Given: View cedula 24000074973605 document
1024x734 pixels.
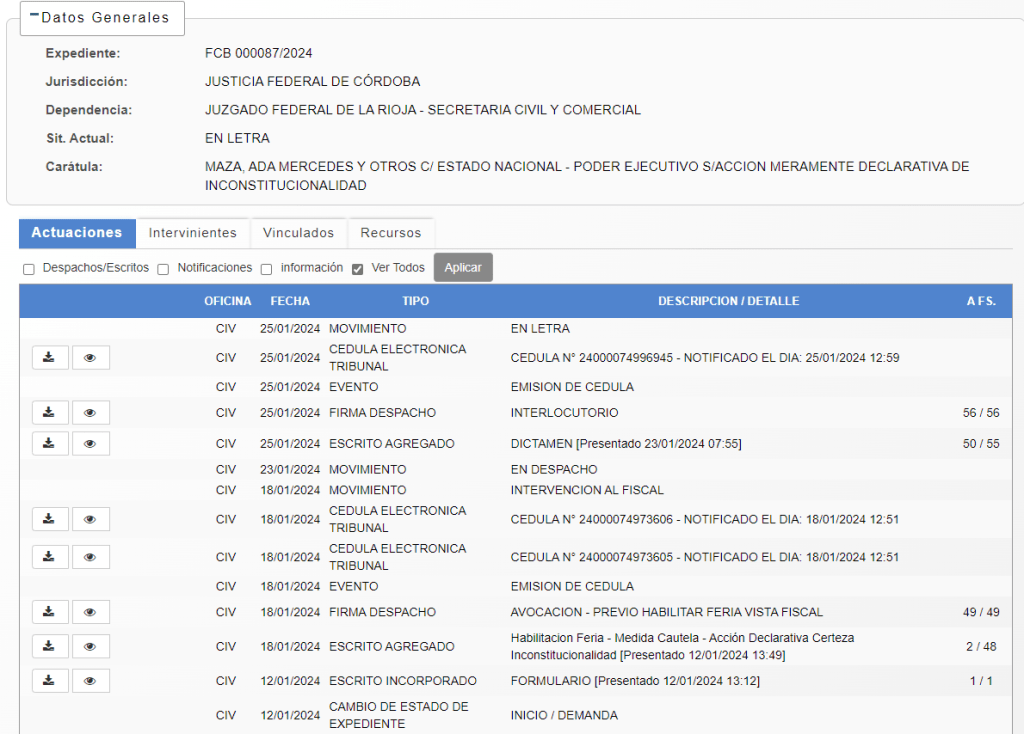Looking at the screenshot, I should (91, 557).
